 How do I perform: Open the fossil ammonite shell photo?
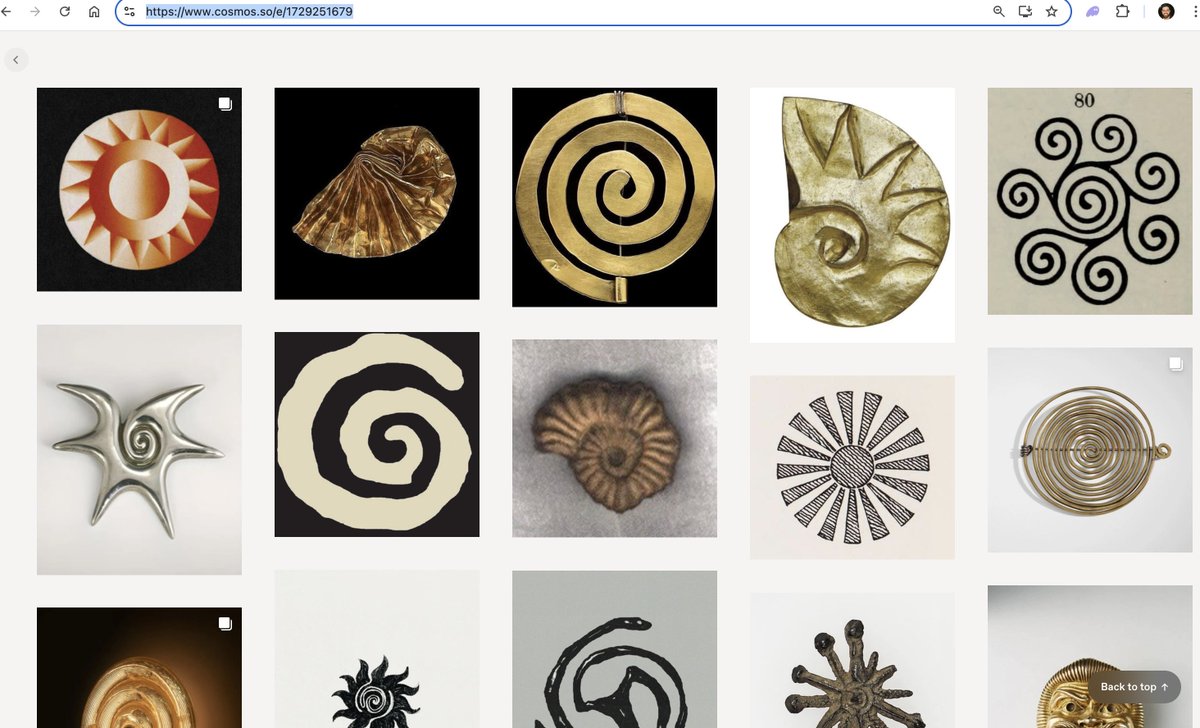coord(614,438)
